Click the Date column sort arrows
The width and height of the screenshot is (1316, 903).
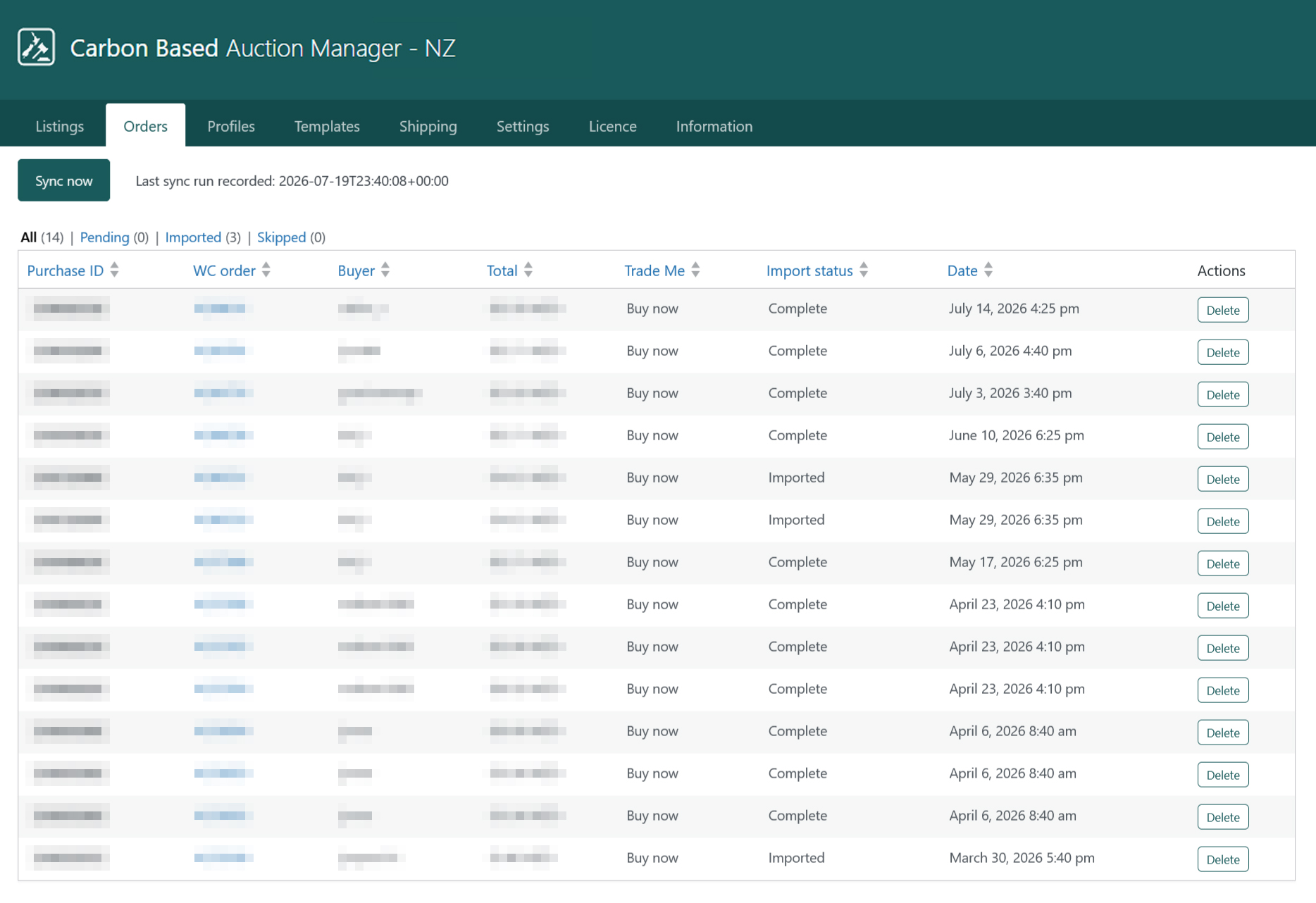(x=988, y=270)
